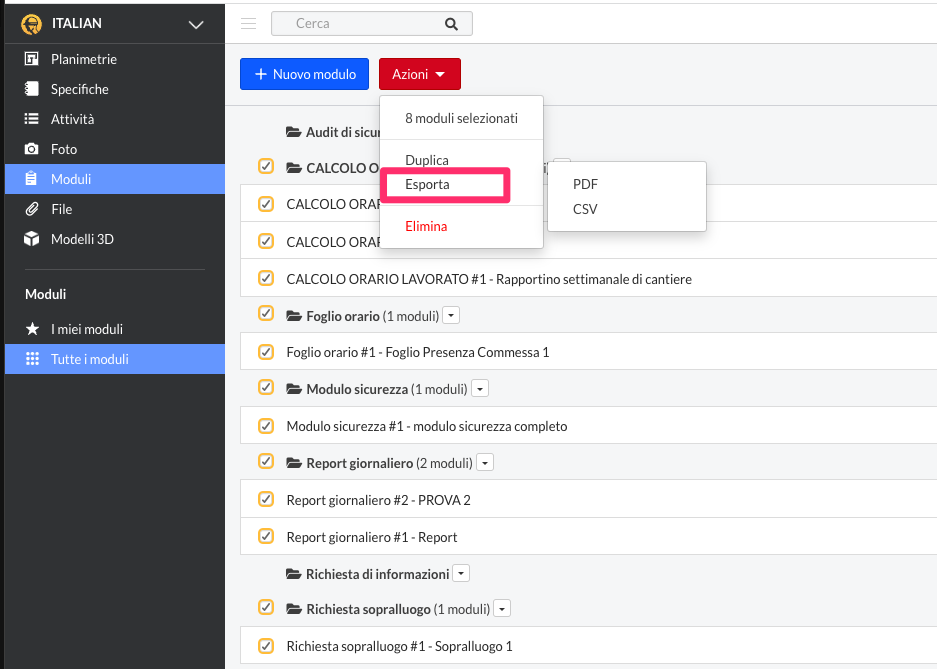The height and width of the screenshot is (669, 937).
Task: Select Elimina in the Azioni menu
Action: tap(426, 226)
